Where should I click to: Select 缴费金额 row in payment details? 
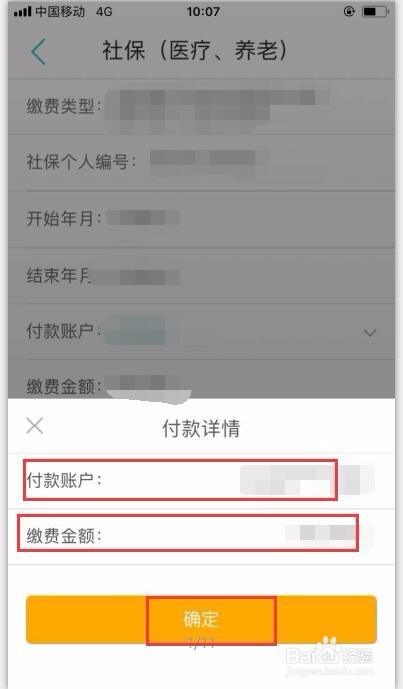click(x=201, y=537)
